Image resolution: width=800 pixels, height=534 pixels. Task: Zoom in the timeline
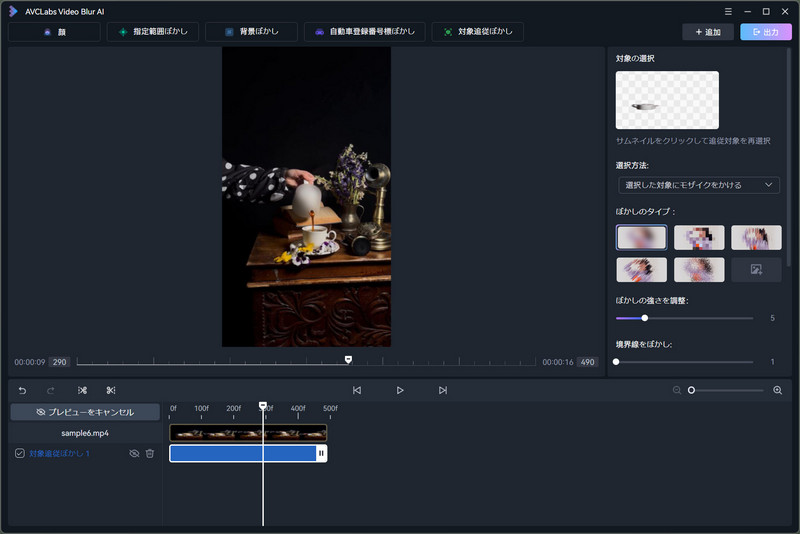click(x=778, y=390)
